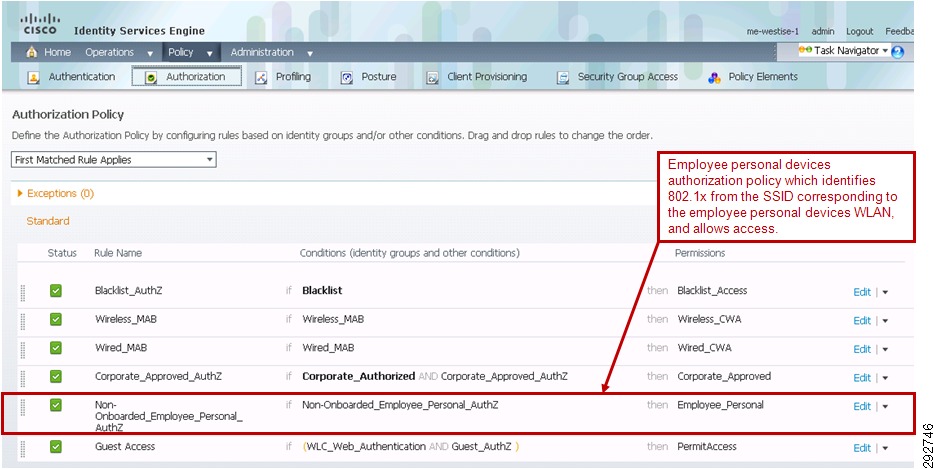
Task: Click the Employee_Personal permission text
Action: 721,405
